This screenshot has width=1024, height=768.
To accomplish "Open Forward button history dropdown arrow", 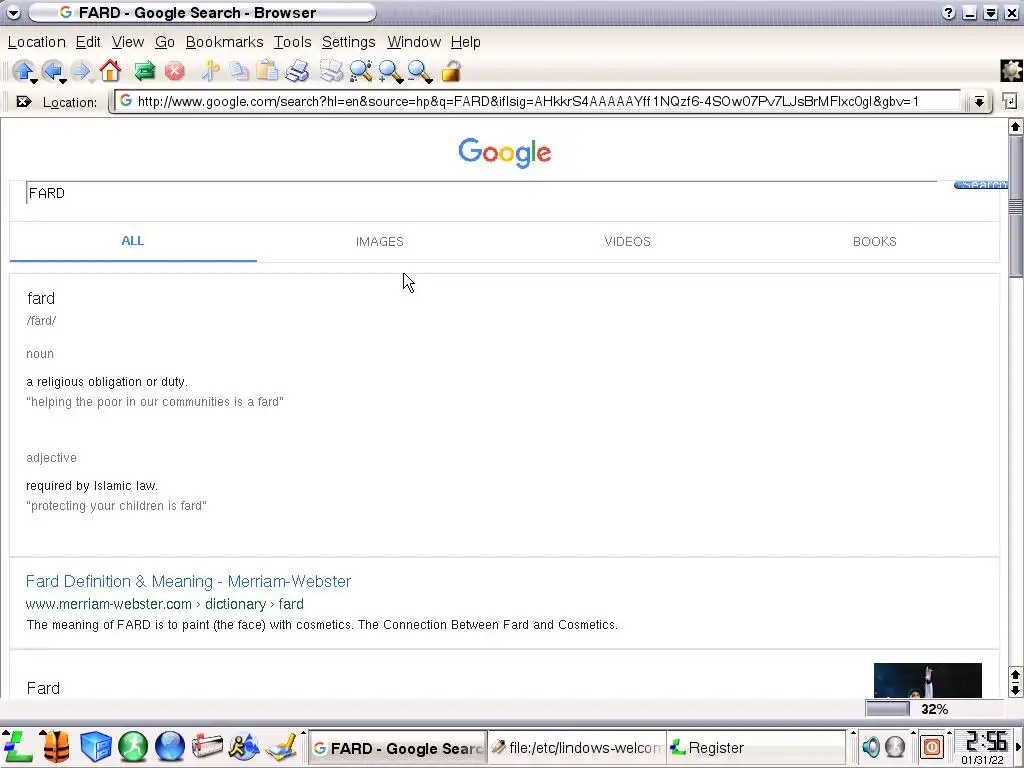I will [91, 81].
